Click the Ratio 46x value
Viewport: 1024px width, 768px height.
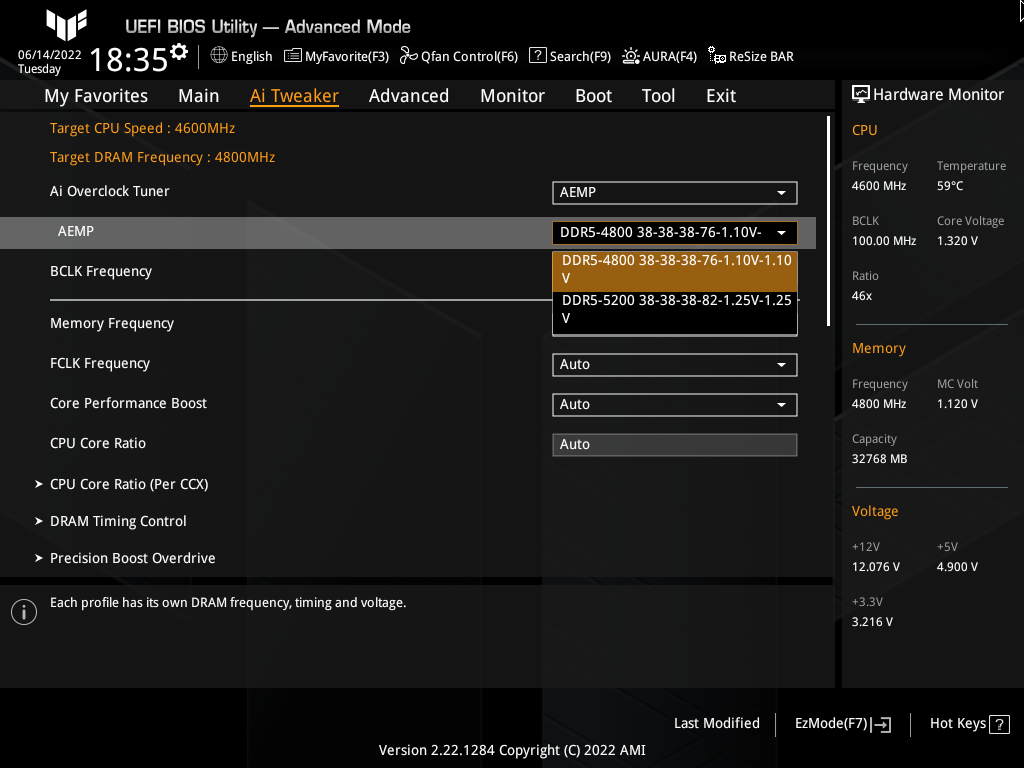[862, 296]
